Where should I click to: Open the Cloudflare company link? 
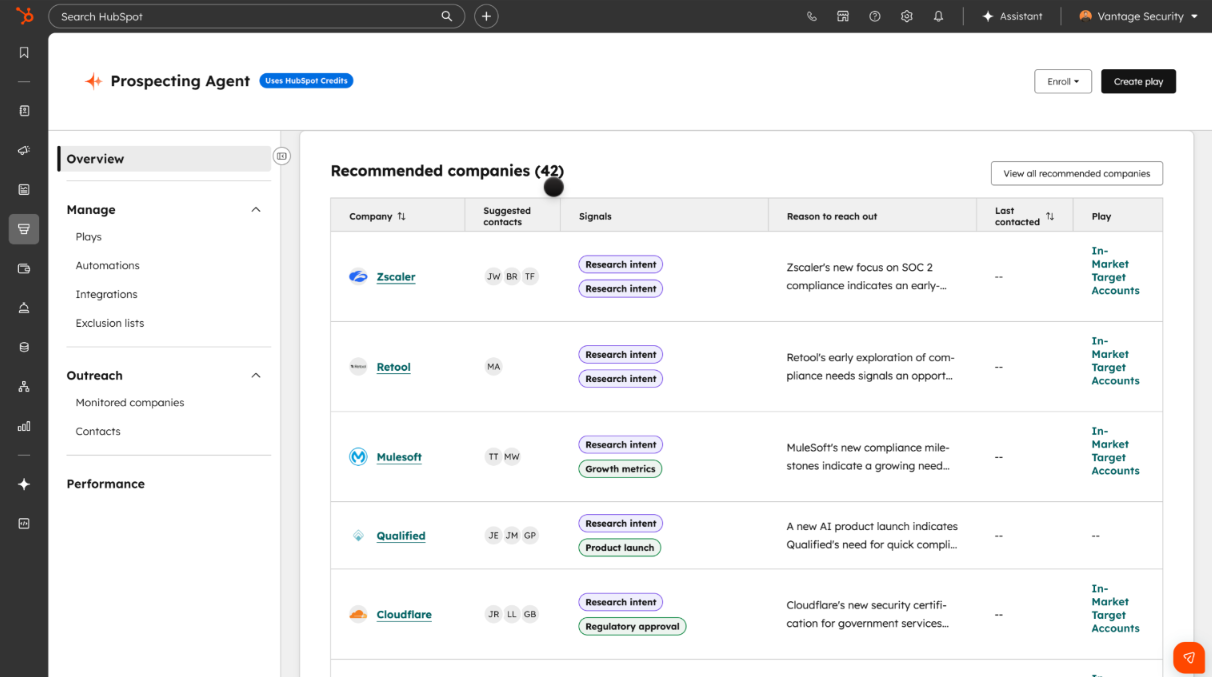(404, 614)
